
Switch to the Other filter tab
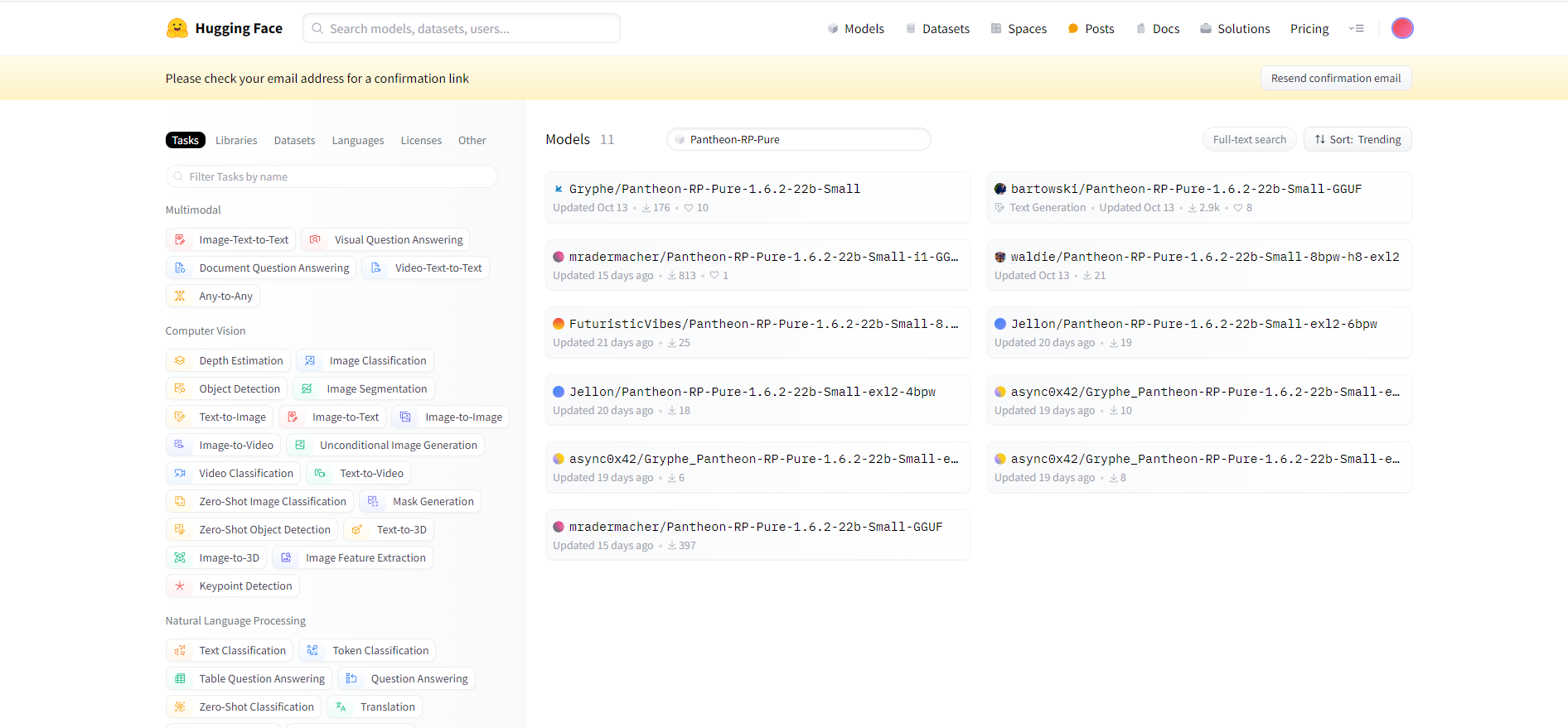(x=472, y=140)
